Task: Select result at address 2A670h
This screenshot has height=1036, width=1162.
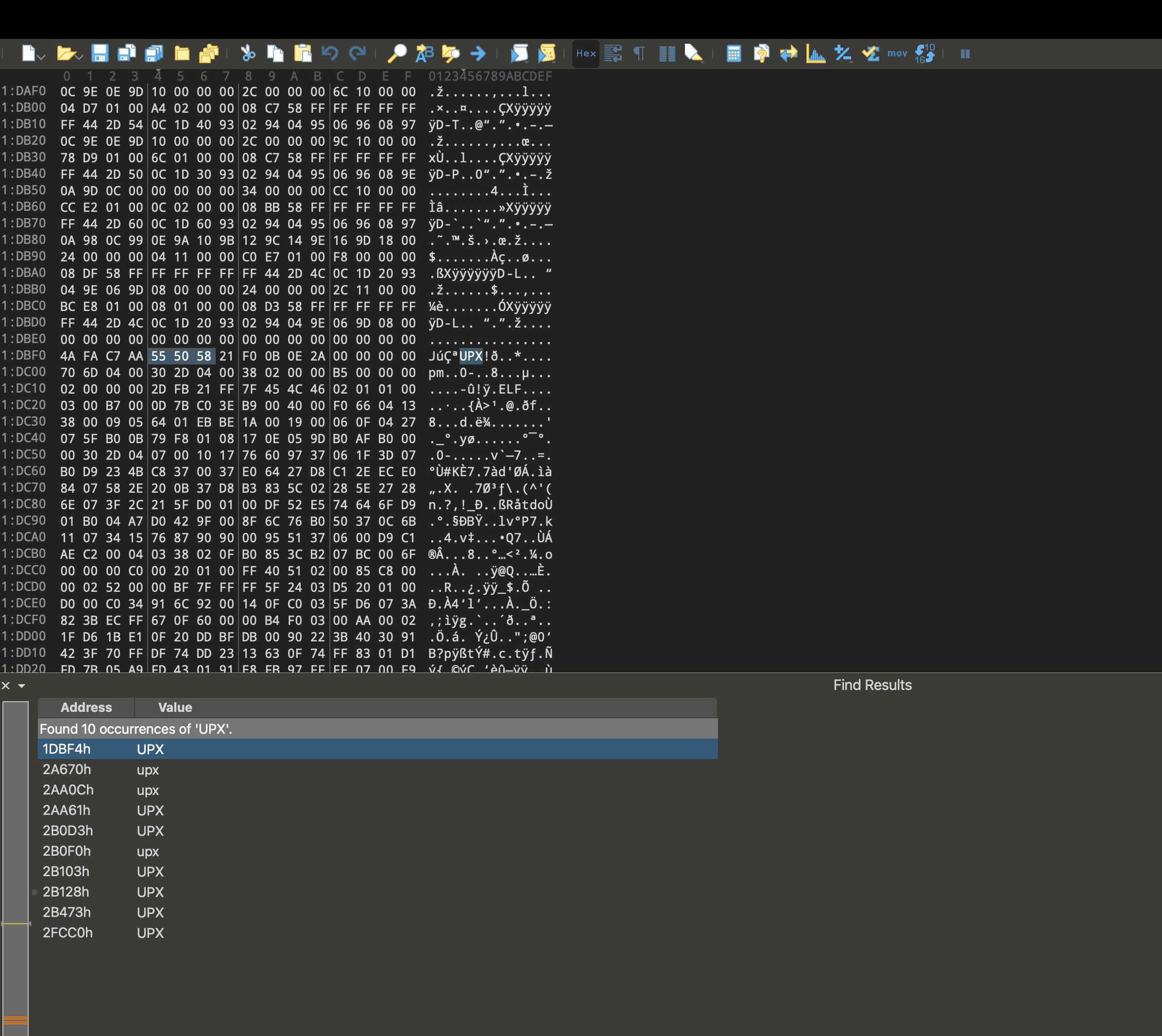Action: tap(378, 770)
